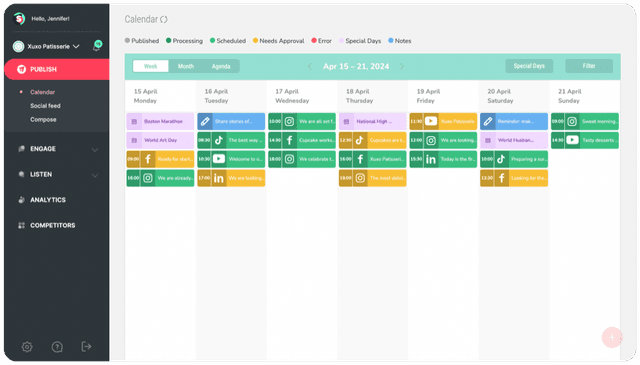Open the help question mark icon

coord(57,347)
